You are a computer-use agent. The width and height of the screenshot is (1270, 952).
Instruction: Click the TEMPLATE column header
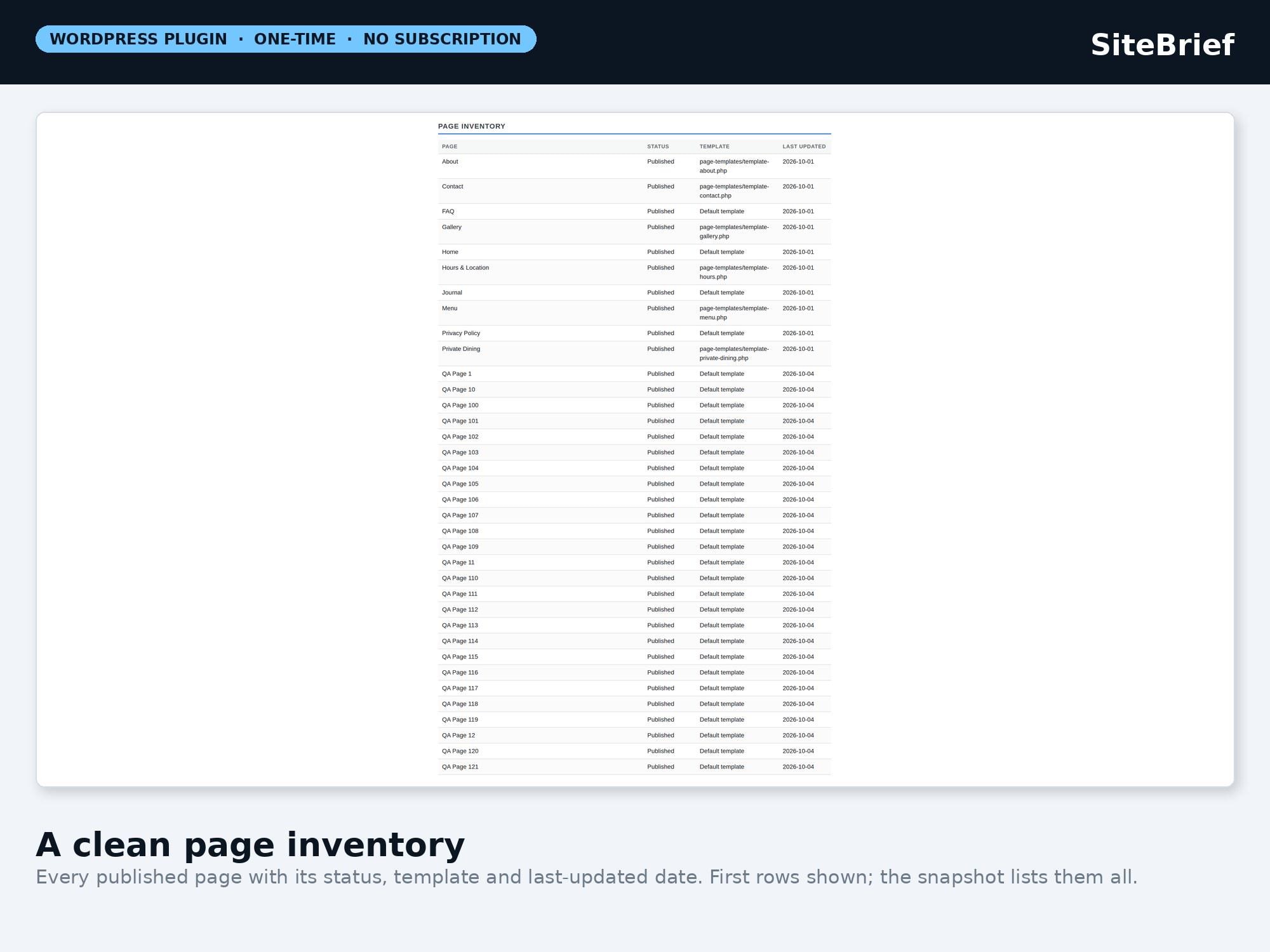[714, 147]
